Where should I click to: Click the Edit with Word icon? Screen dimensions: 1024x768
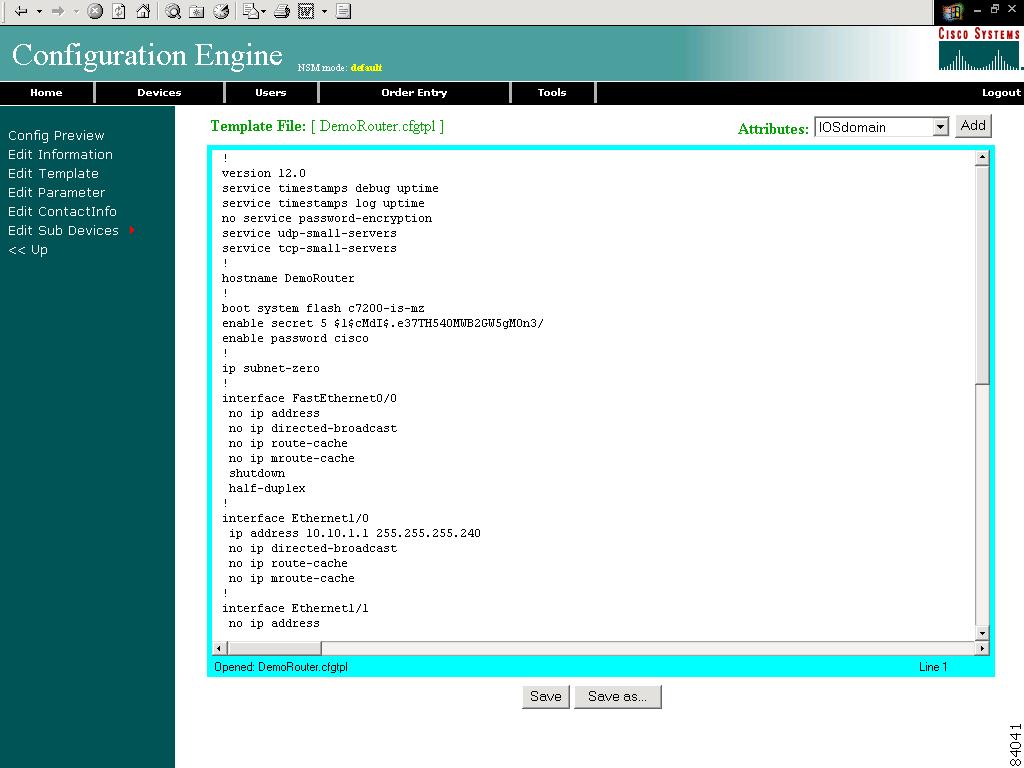(306, 11)
